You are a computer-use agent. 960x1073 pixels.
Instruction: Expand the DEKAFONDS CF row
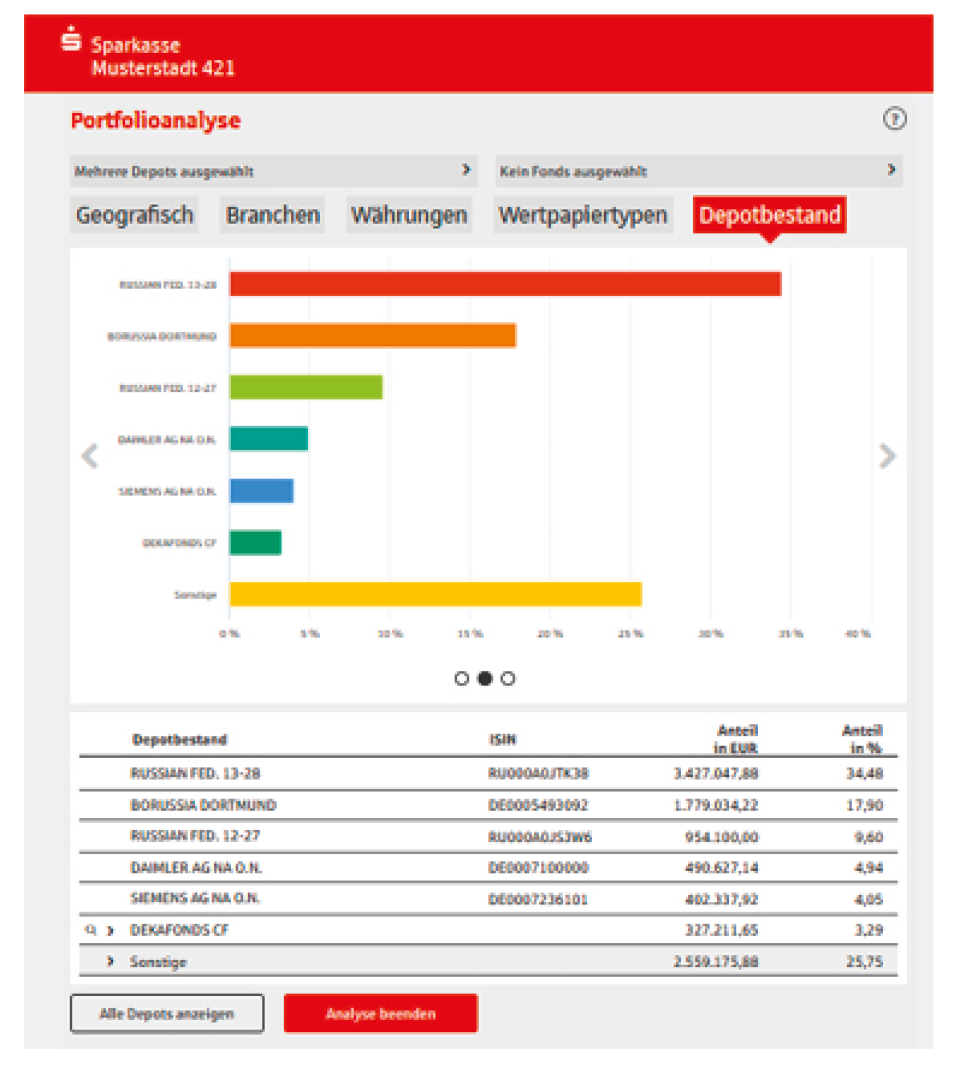tap(110, 930)
